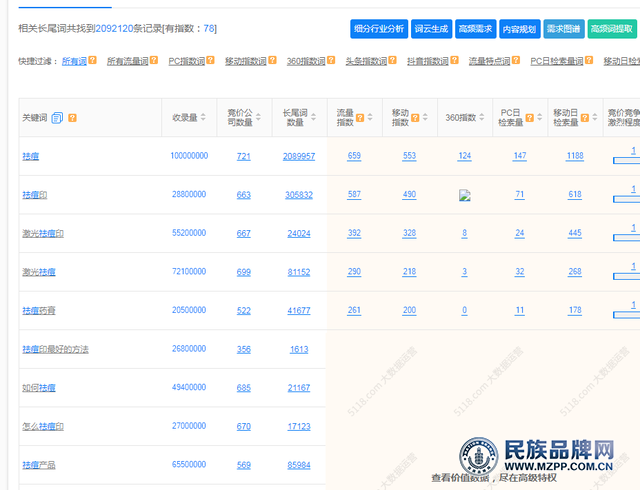Viewport: 640px width, 490px height.
Task: Filter by 所有词 quick filter
Action: pos(74,62)
